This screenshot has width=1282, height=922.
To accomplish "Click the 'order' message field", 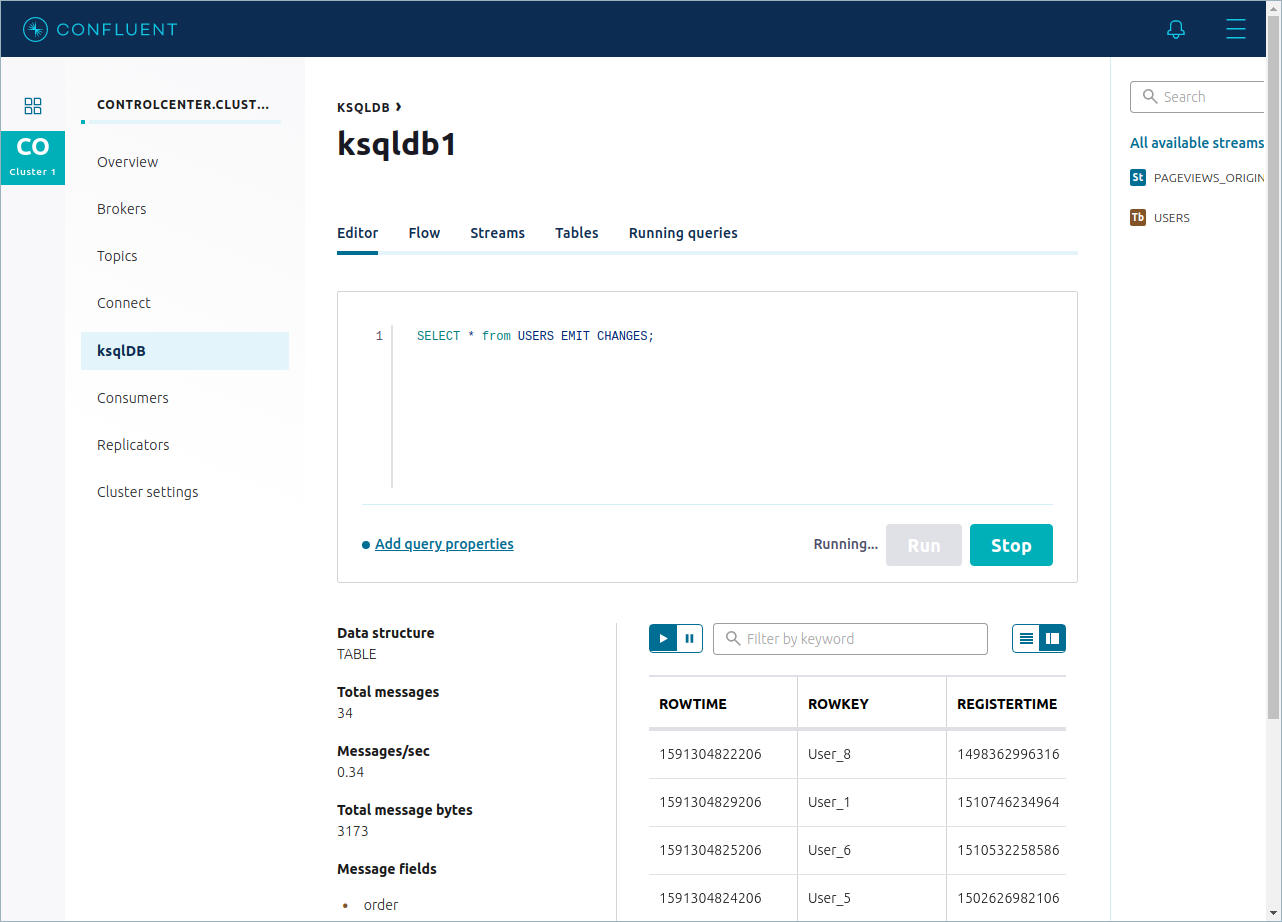I will [381, 905].
